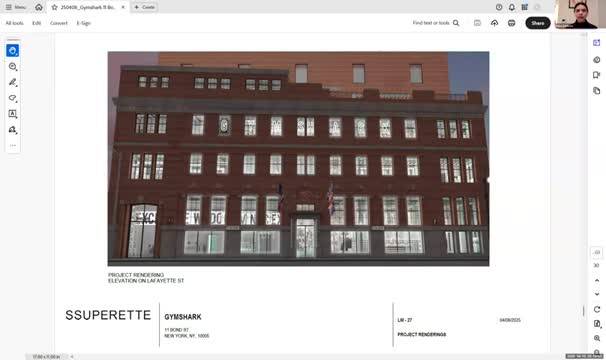This screenshot has height=360, width=606.
Task: Star the open document tab
Action: (54, 7)
